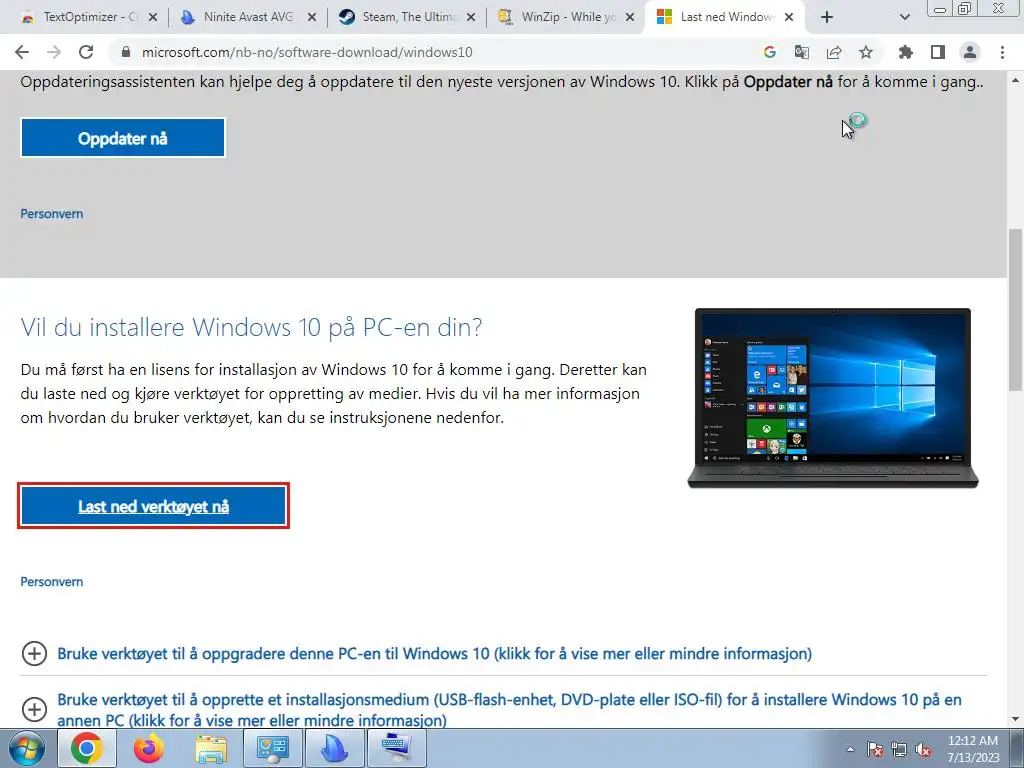Close the TextOptimizer tab
This screenshot has width=1024, height=768.
point(153,17)
